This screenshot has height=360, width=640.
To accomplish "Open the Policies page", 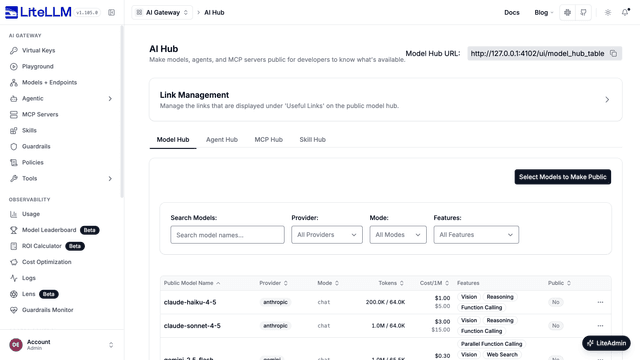I will (33, 162).
